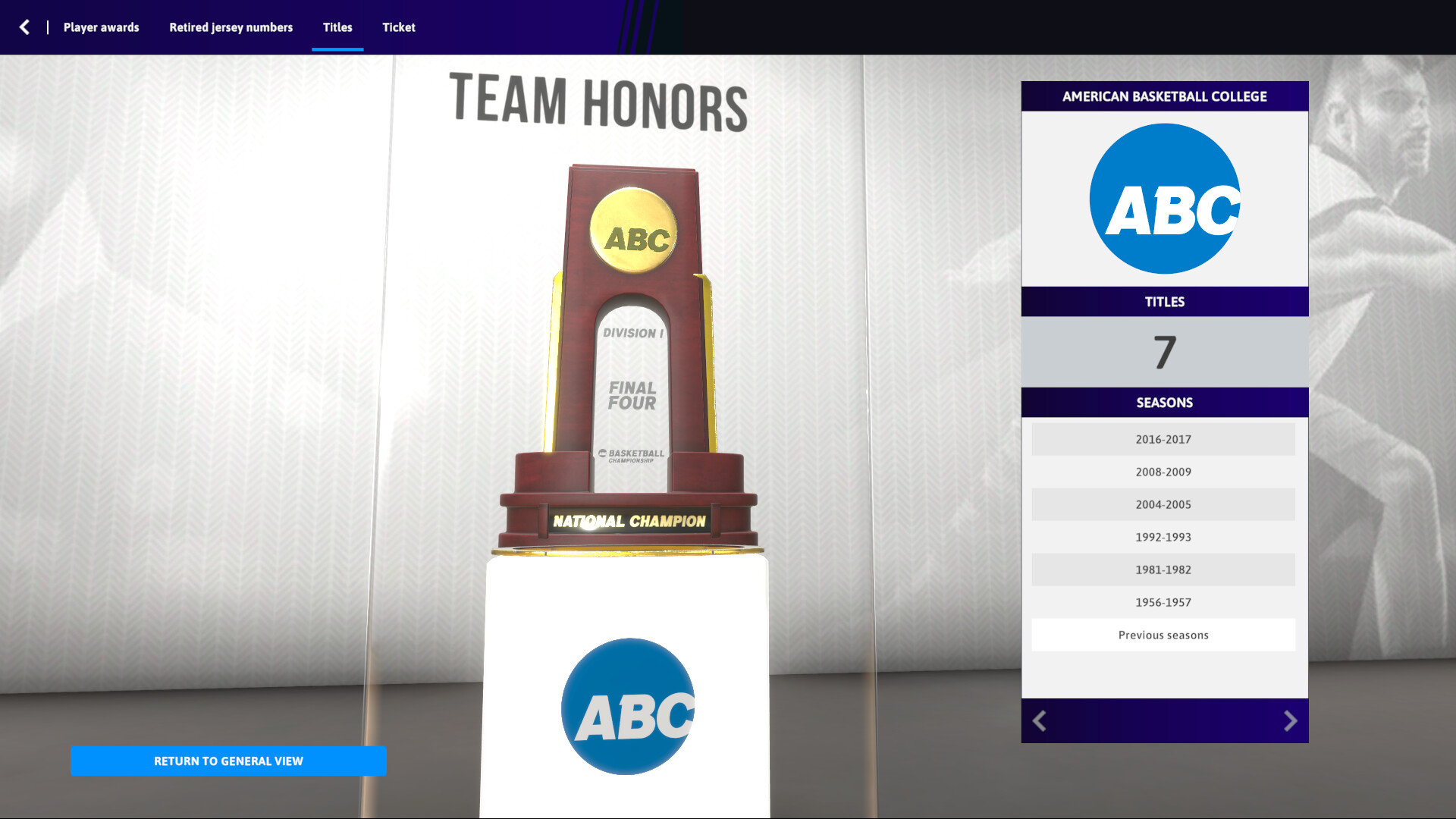Reopen the Titles tab
The height and width of the screenshot is (819, 1456).
pos(337,27)
